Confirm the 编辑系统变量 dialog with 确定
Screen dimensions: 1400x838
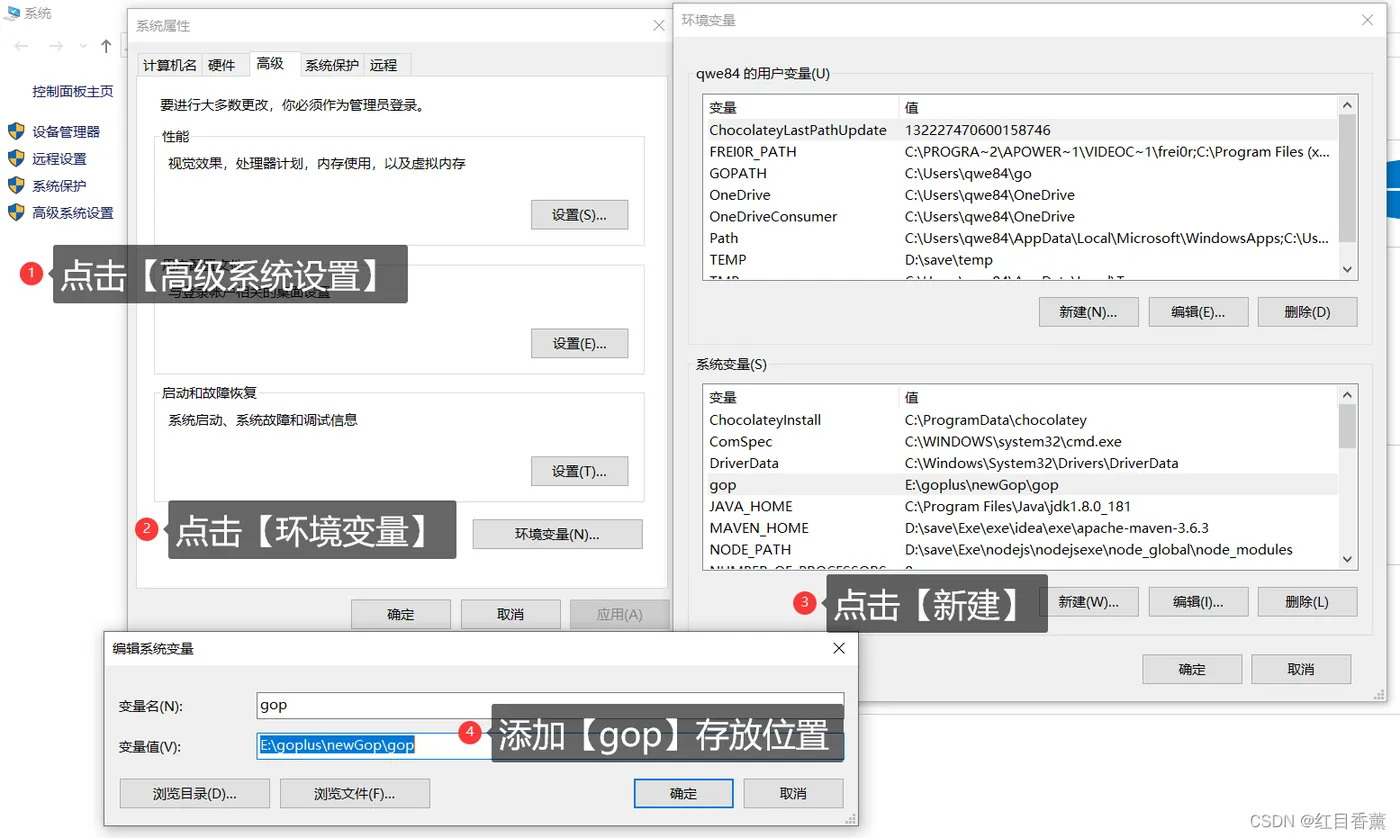click(x=684, y=793)
